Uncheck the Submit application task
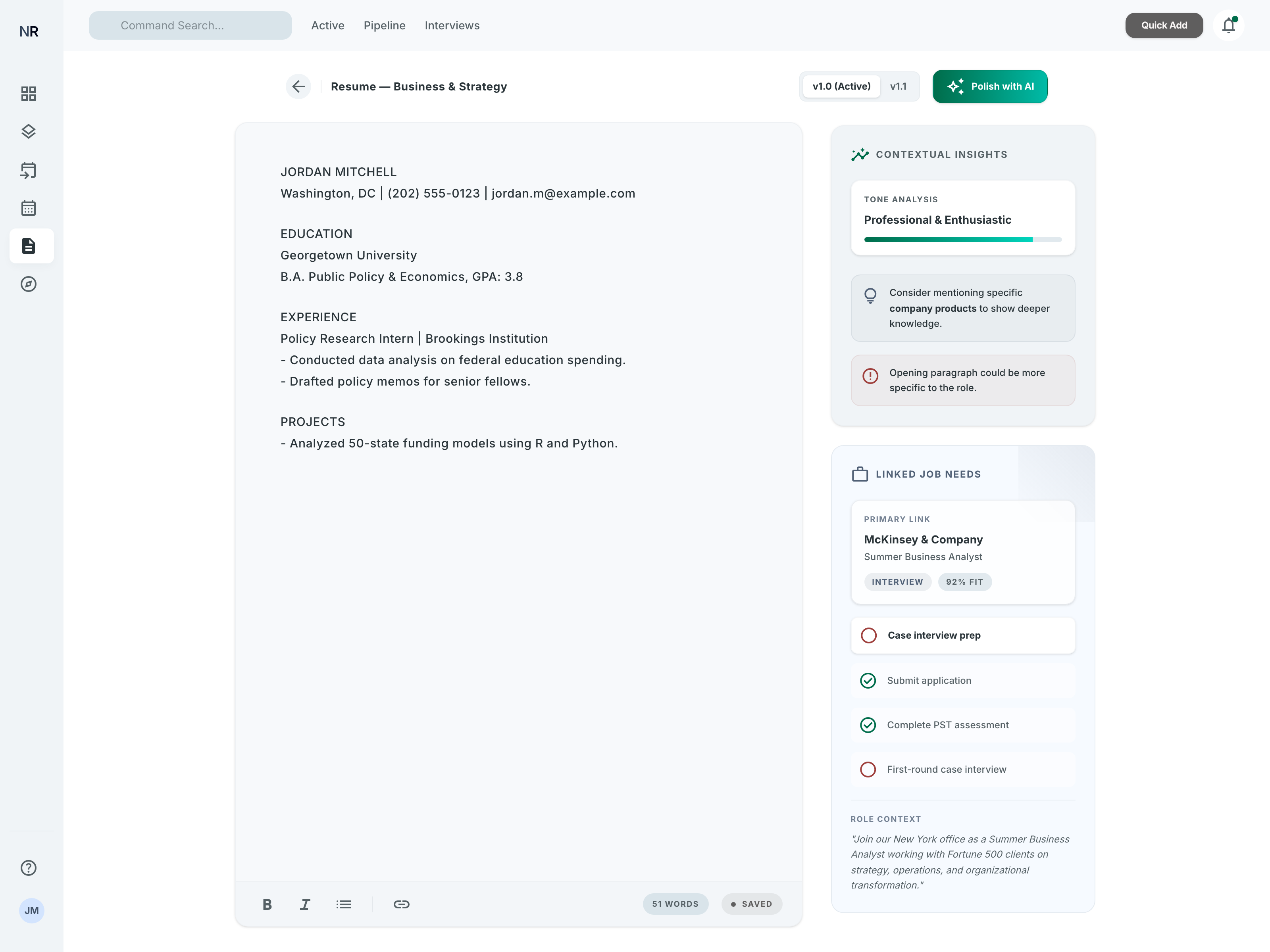 coord(868,681)
